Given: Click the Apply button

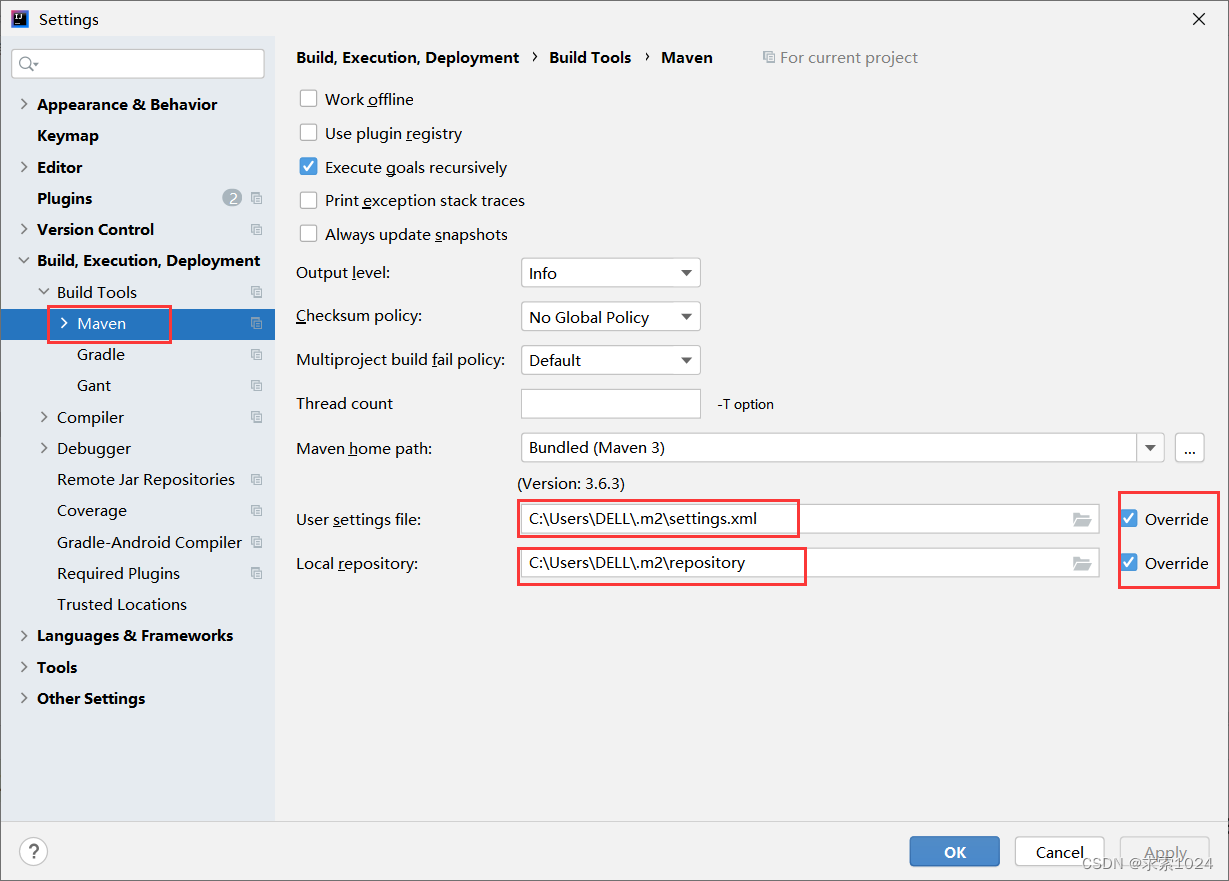Looking at the screenshot, I should point(1165,852).
